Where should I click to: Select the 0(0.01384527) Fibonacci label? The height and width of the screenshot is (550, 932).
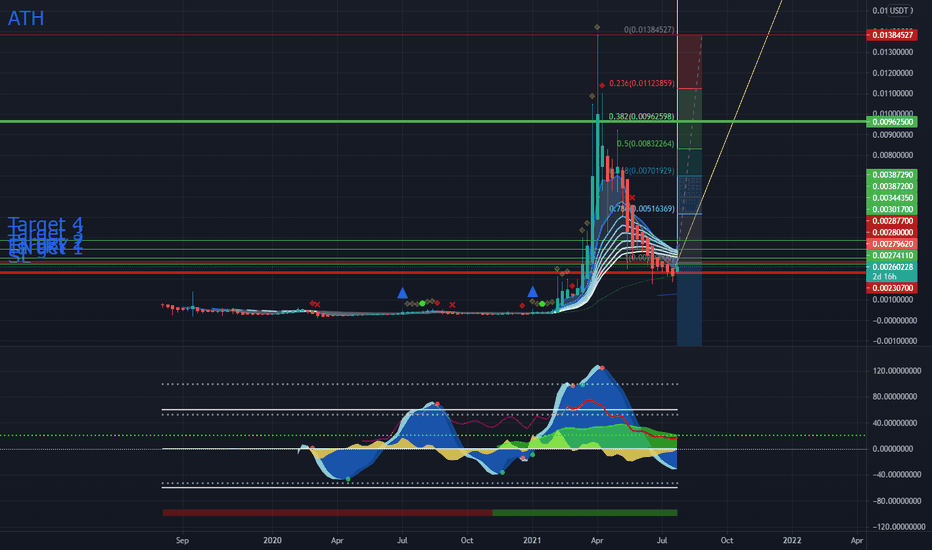pyautogui.click(x=649, y=30)
